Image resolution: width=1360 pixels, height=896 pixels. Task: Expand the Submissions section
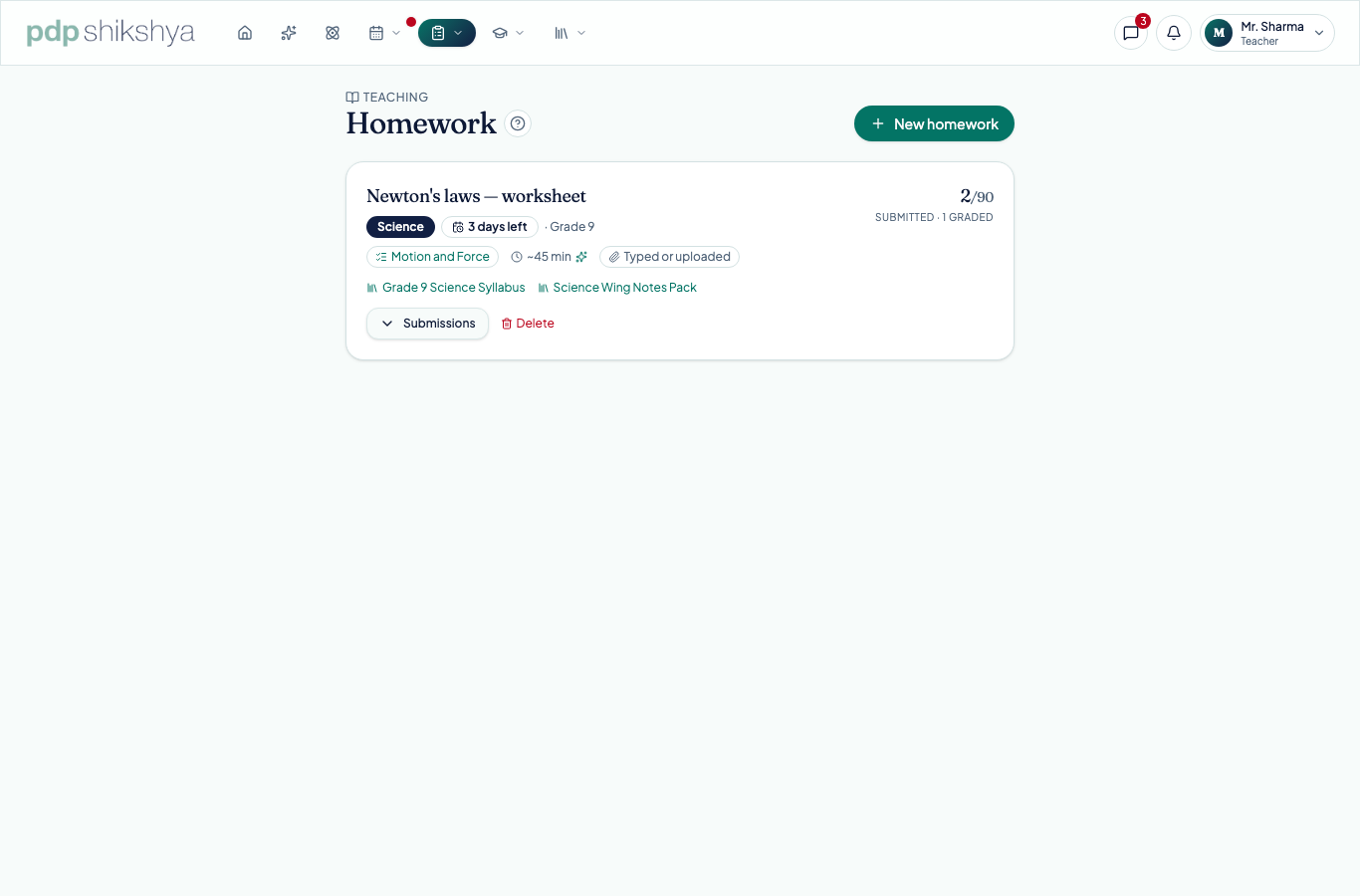pos(427,324)
